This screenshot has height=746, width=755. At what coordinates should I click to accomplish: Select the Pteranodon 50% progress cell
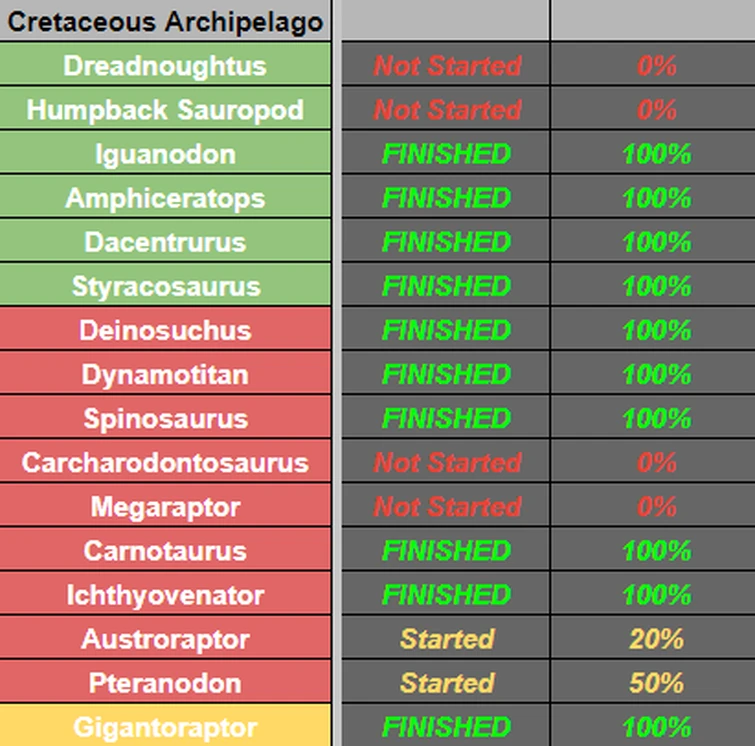(x=653, y=682)
